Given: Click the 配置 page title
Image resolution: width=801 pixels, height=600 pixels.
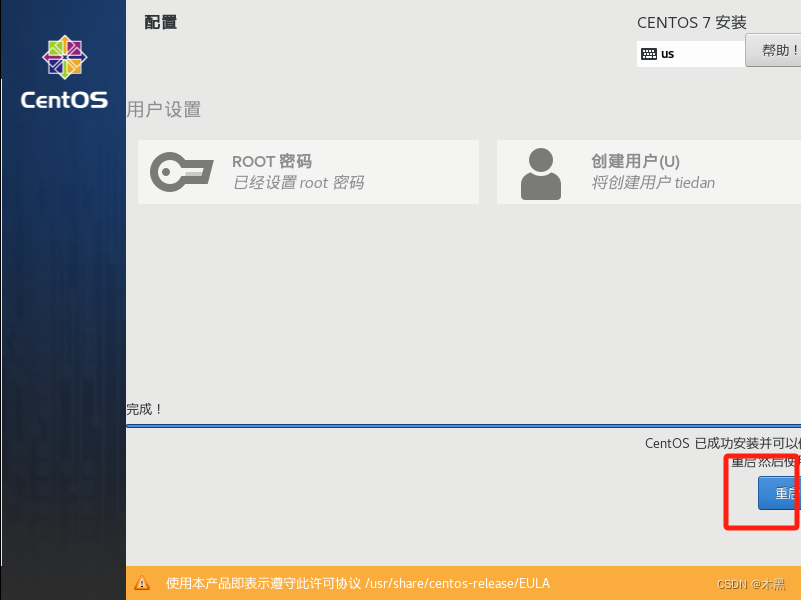Looking at the screenshot, I should (160, 22).
